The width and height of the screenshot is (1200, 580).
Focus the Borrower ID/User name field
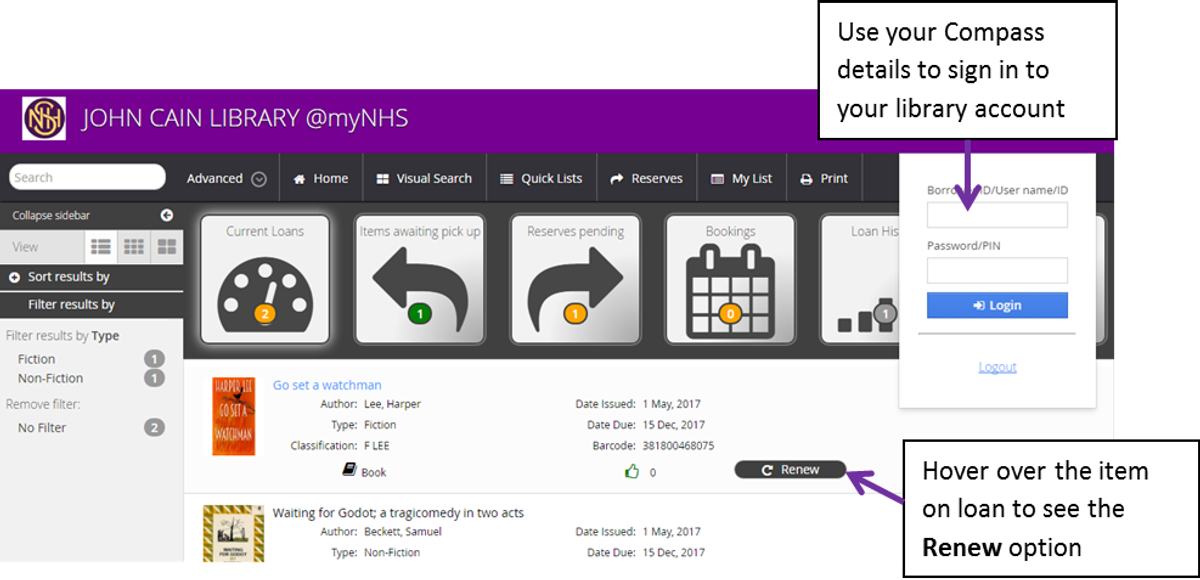[997, 215]
